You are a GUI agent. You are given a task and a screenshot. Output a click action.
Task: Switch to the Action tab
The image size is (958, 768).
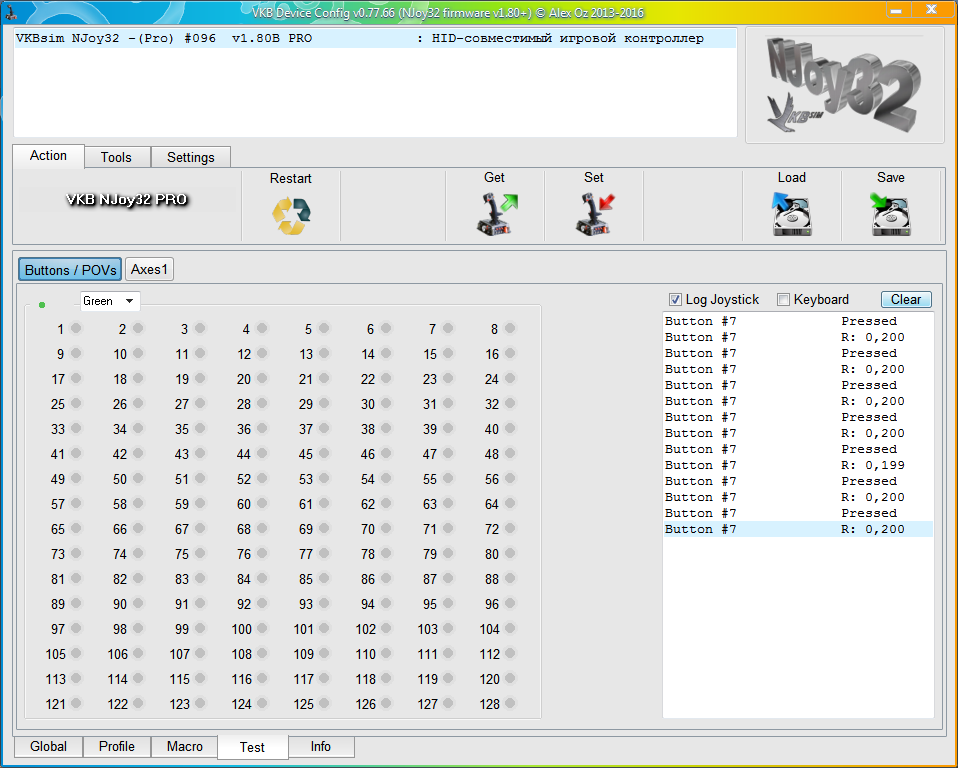pos(48,156)
